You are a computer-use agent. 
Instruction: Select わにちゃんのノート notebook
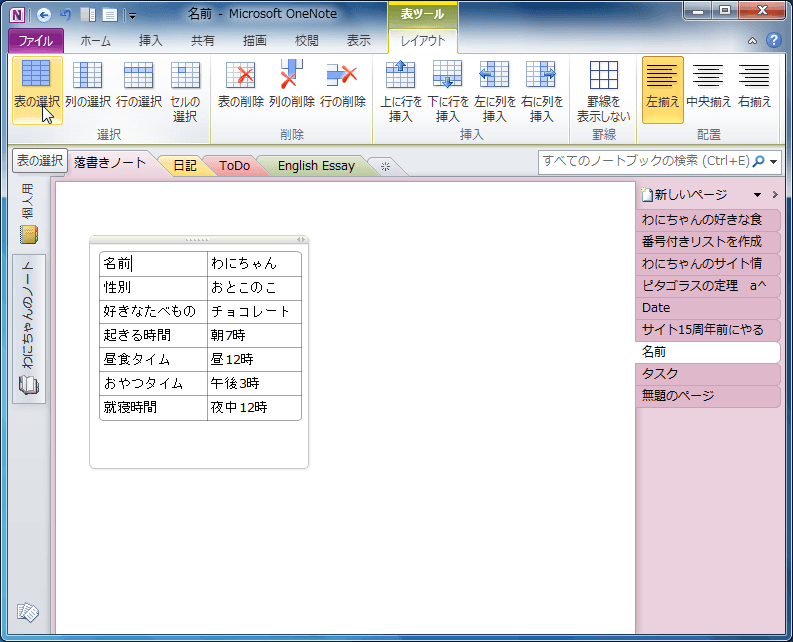29,329
